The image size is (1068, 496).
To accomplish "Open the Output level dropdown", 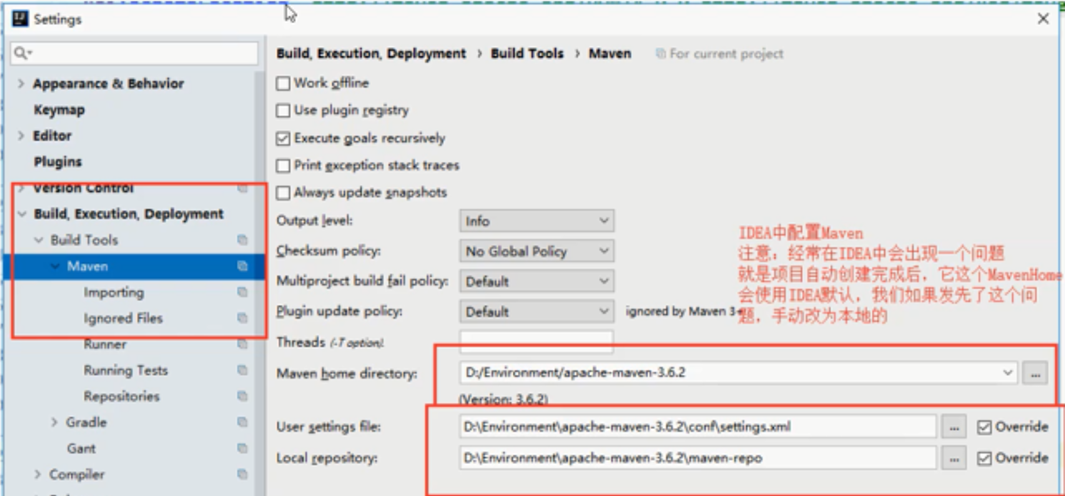I will 537,221.
